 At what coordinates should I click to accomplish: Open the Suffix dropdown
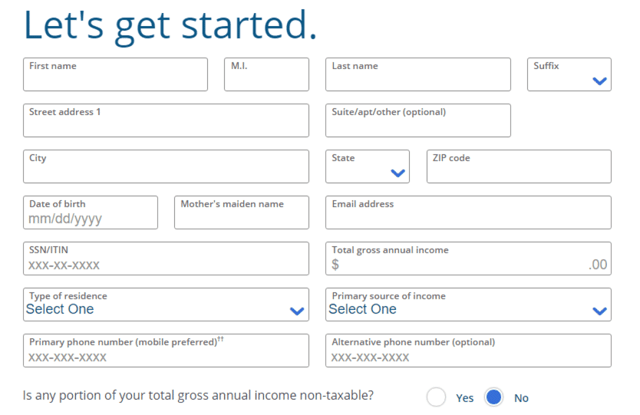click(569, 75)
